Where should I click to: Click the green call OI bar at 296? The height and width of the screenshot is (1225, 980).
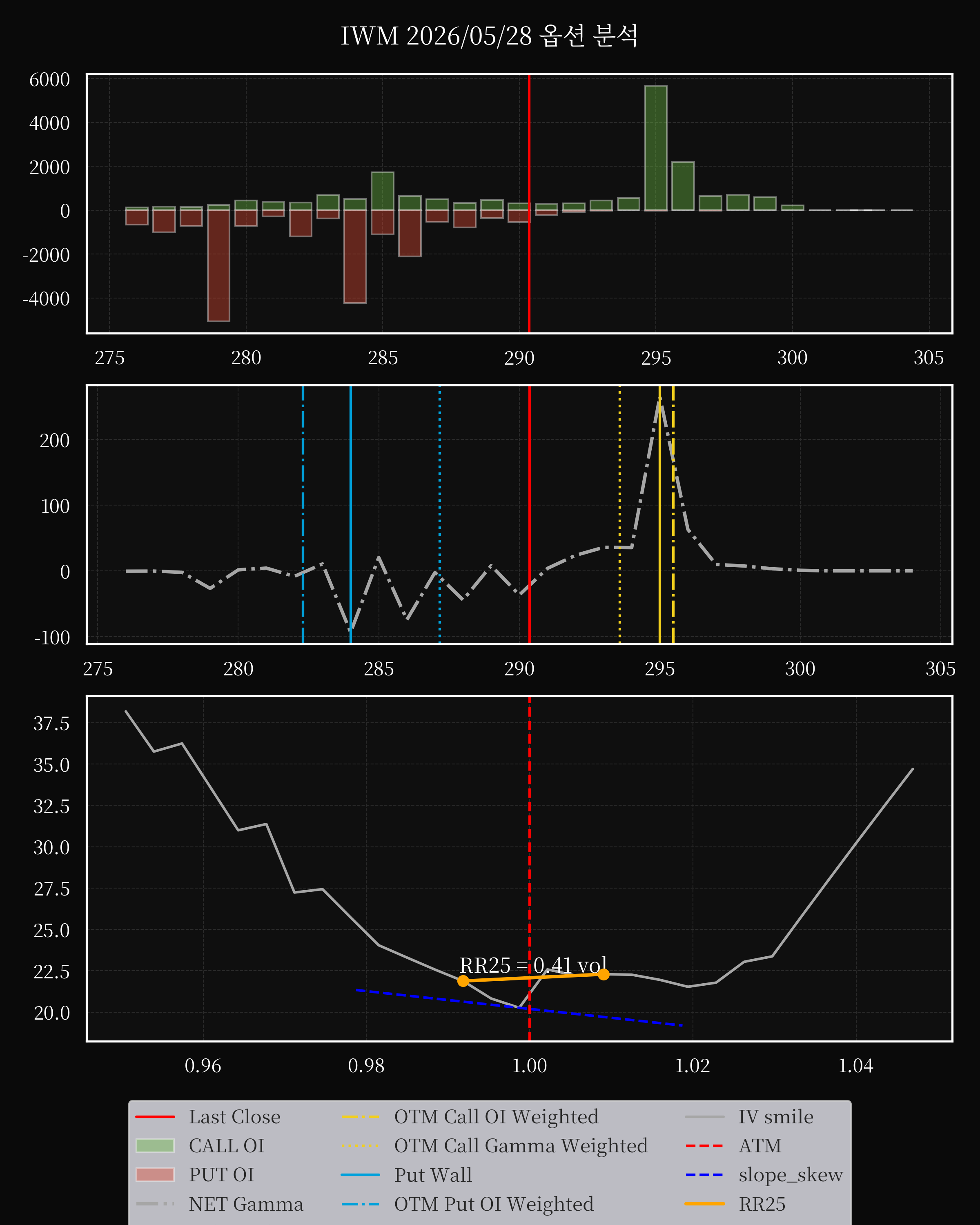click(x=683, y=186)
